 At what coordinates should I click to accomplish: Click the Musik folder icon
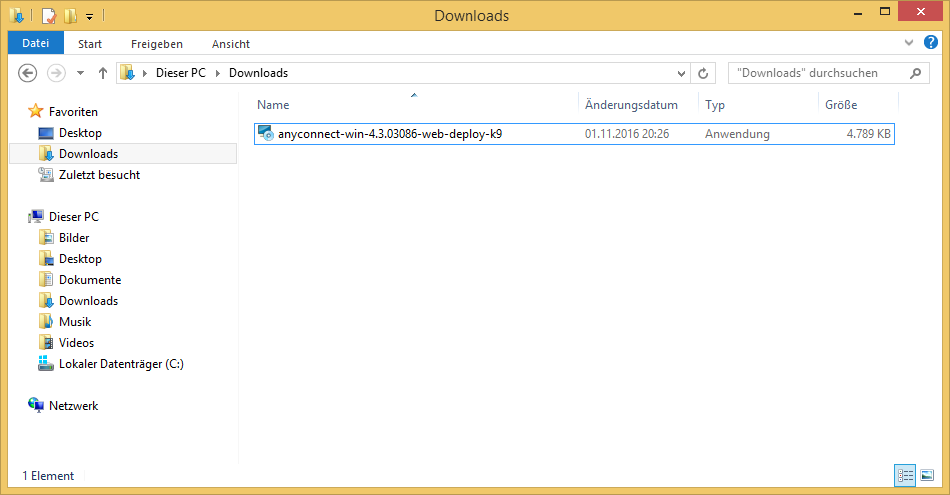[x=46, y=321]
